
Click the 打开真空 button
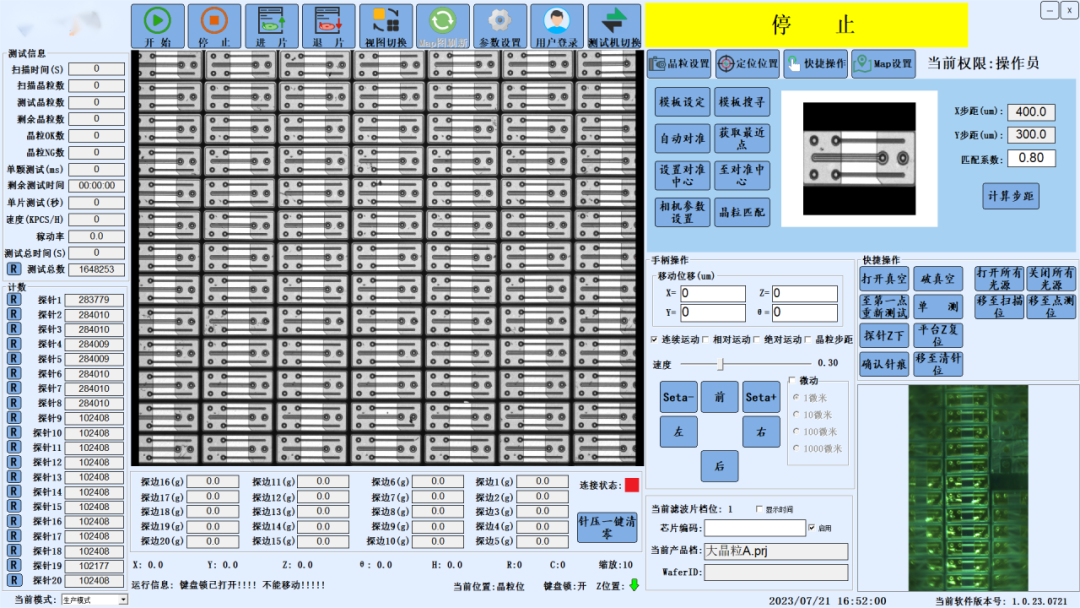[884, 279]
